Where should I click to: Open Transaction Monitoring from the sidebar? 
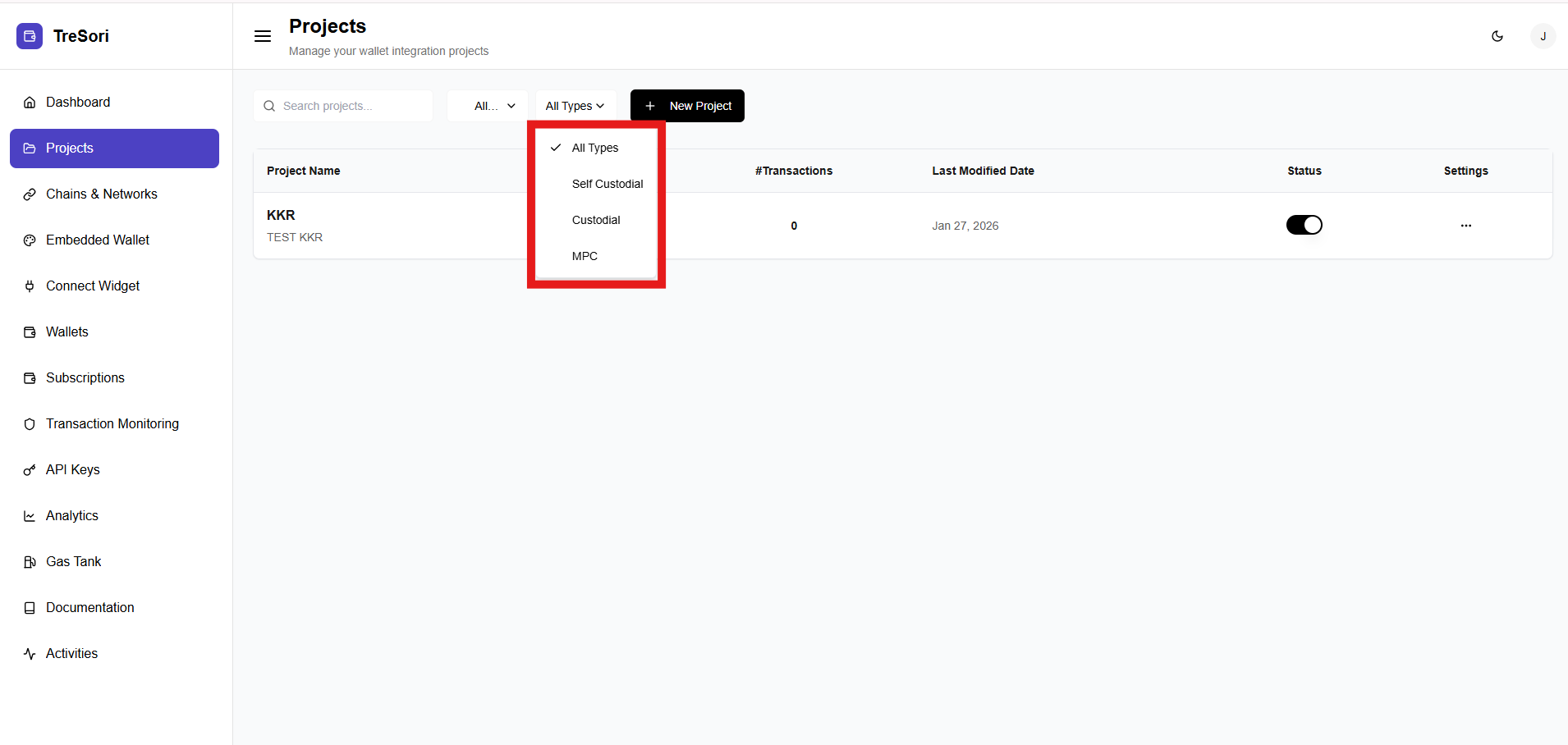point(112,424)
